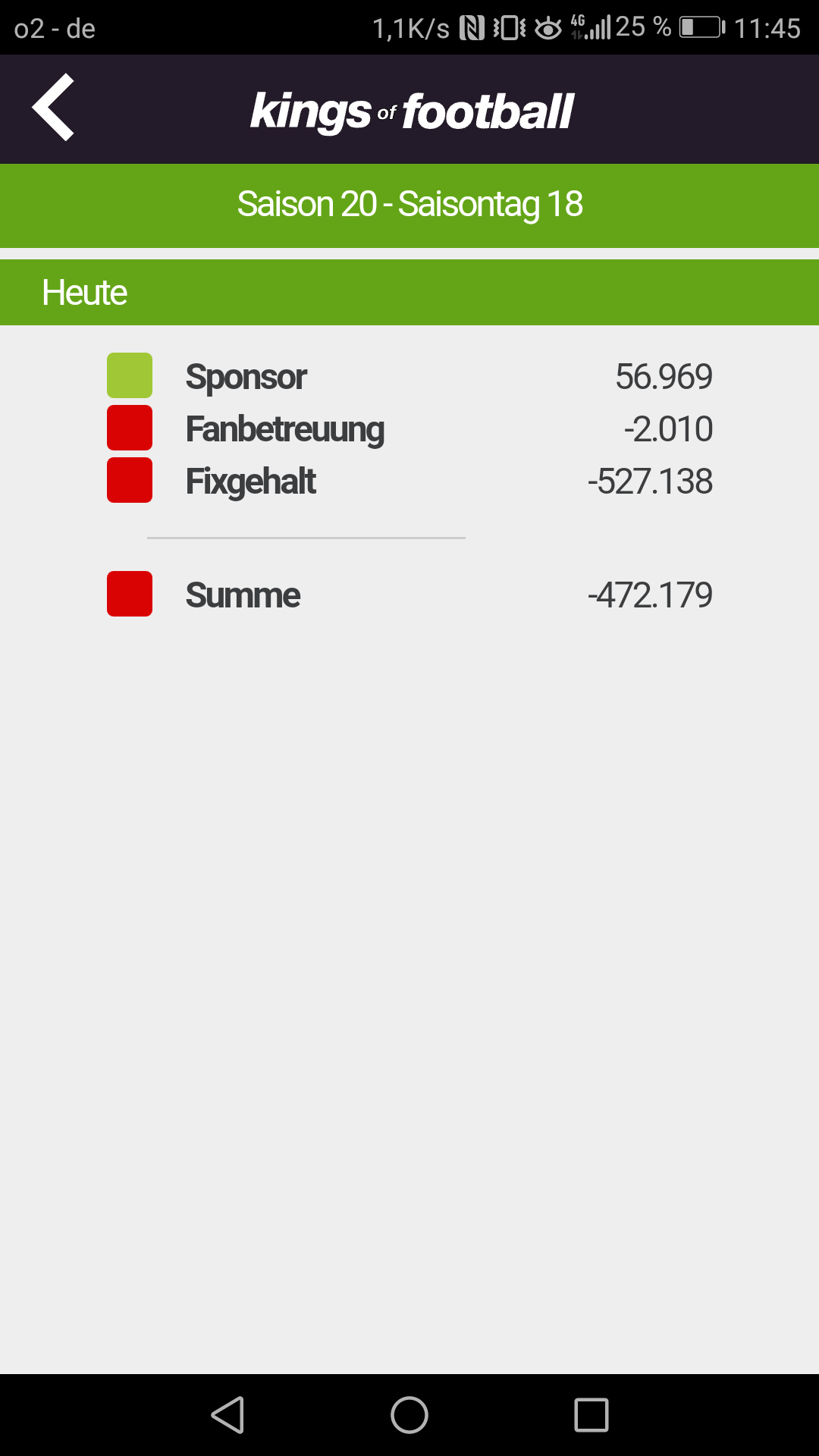
Task: Tap the vibrate mode status icon
Action: click(510, 28)
